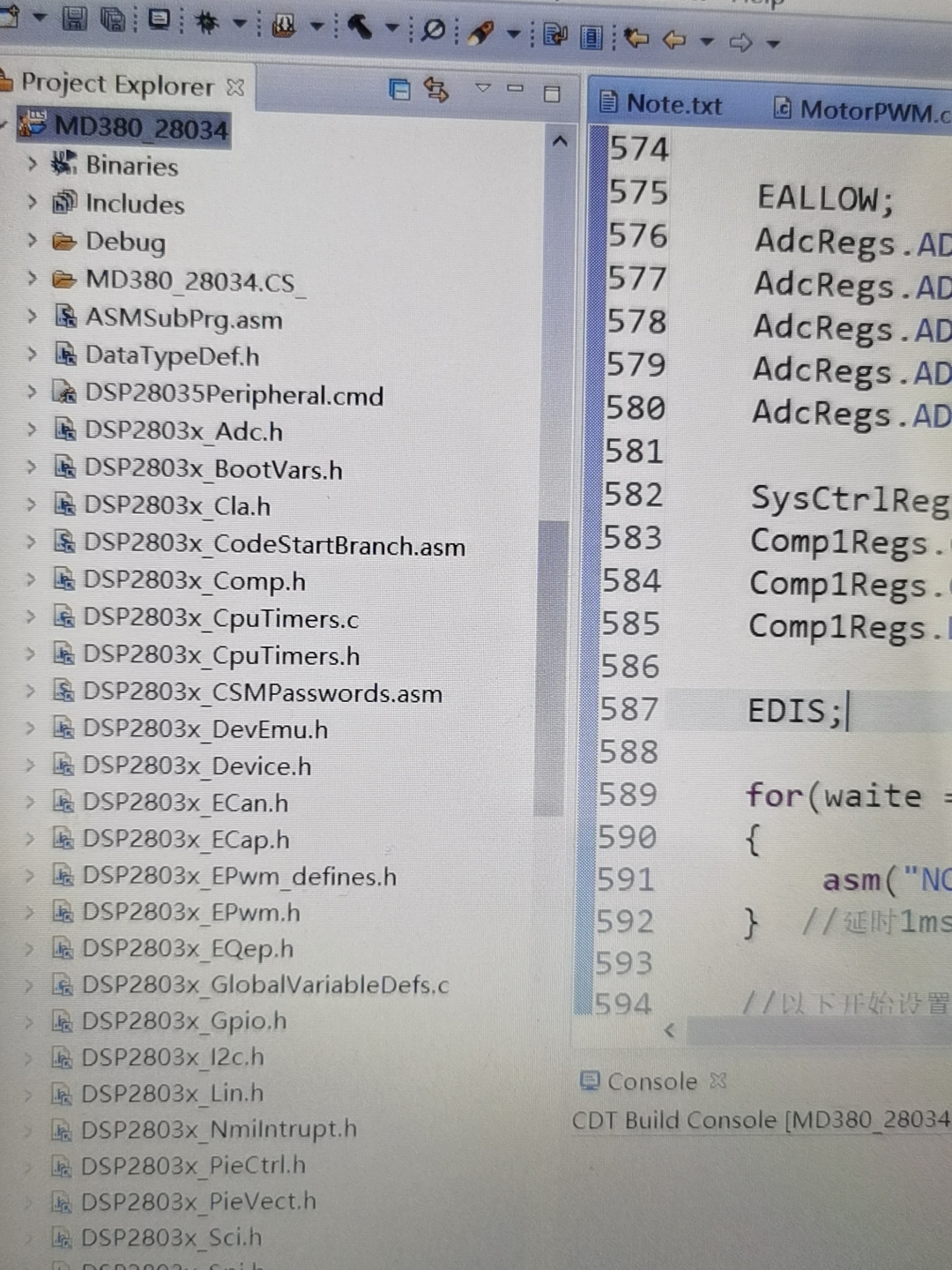Select the Console tab
The height and width of the screenshot is (1270, 952).
click(x=651, y=1081)
